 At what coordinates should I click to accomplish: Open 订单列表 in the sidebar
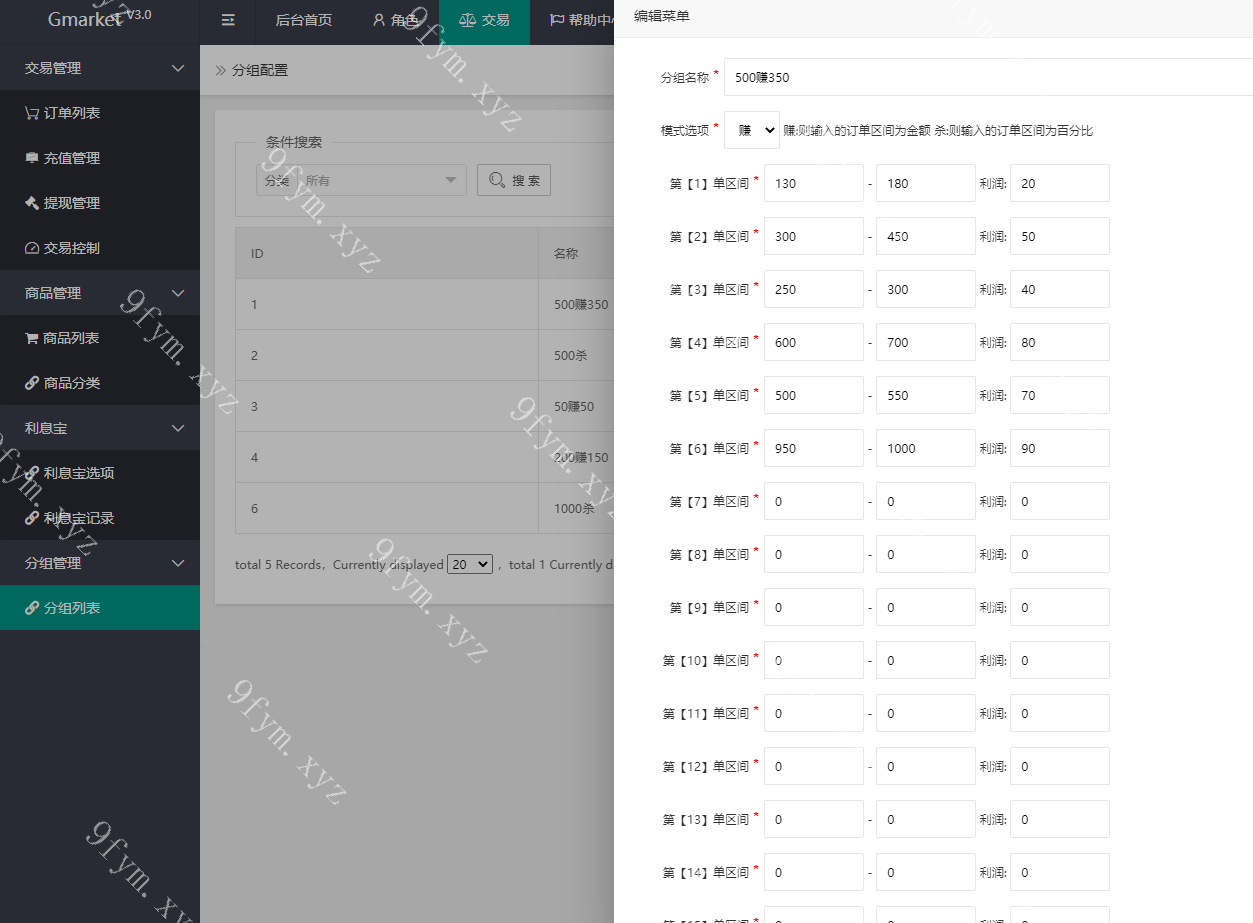click(x=100, y=113)
